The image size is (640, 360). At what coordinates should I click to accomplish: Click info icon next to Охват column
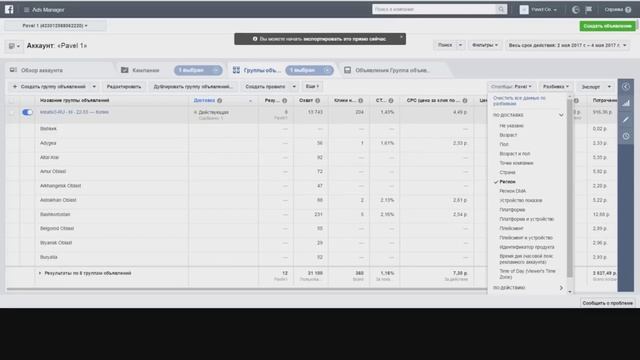318,100
